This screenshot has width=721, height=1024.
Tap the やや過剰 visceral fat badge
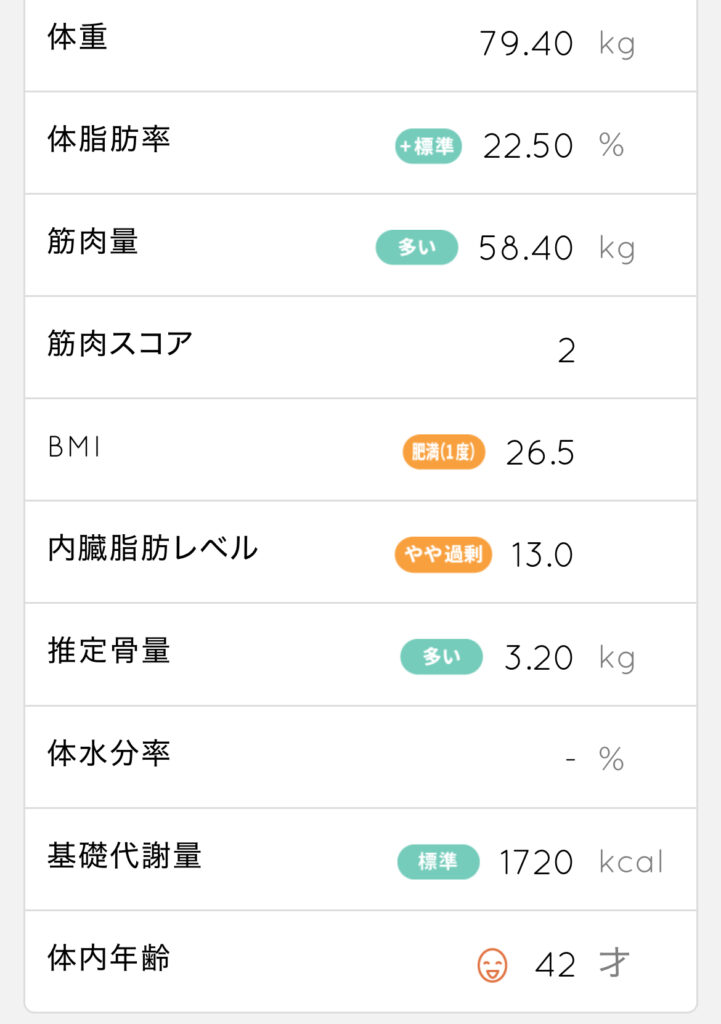tap(443, 554)
